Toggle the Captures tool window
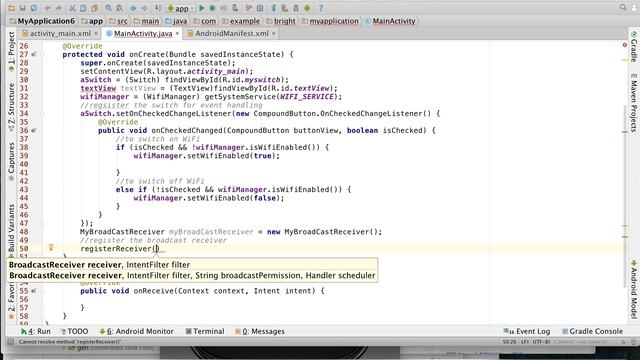This screenshot has height=360, width=640. point(11,162)
